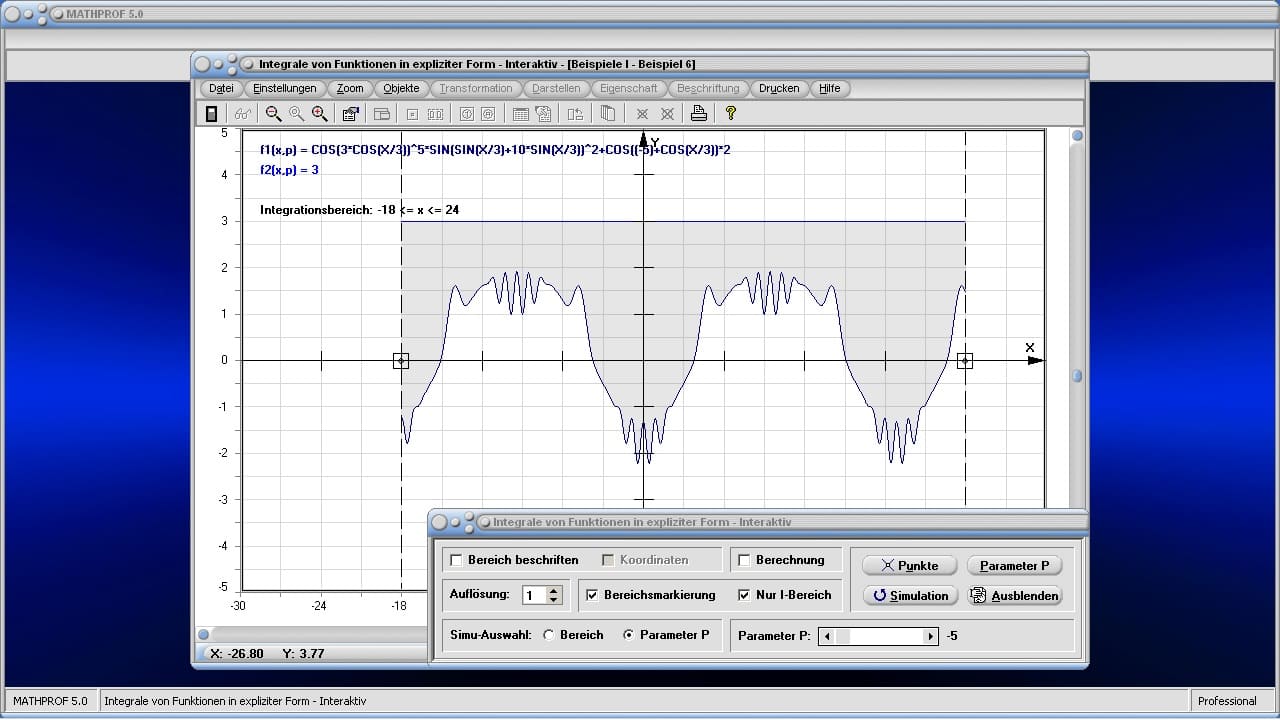Screen dimensions: 1280x720
Task: Click the single small square toolbar icon
Action: (x=413, y=114)
